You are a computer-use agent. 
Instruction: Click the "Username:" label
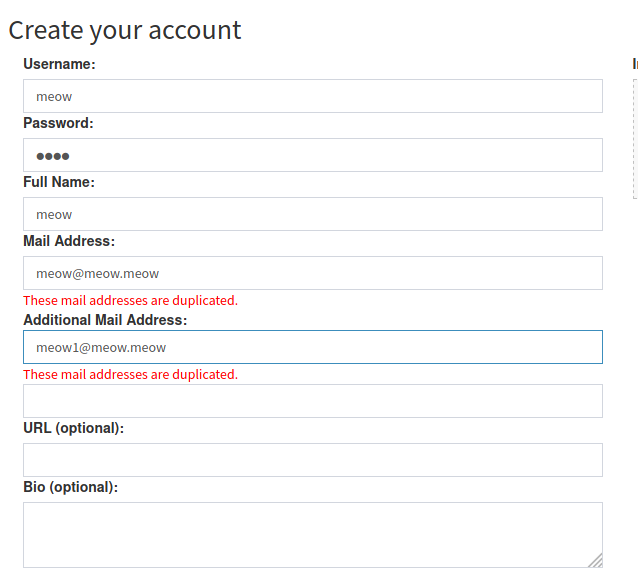click(x=59, y=64)
